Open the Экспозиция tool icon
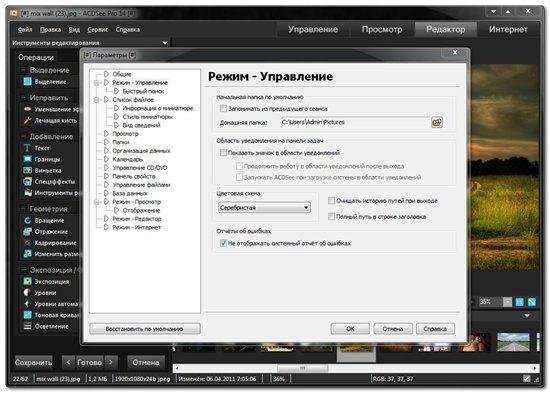 pos(27,281)
